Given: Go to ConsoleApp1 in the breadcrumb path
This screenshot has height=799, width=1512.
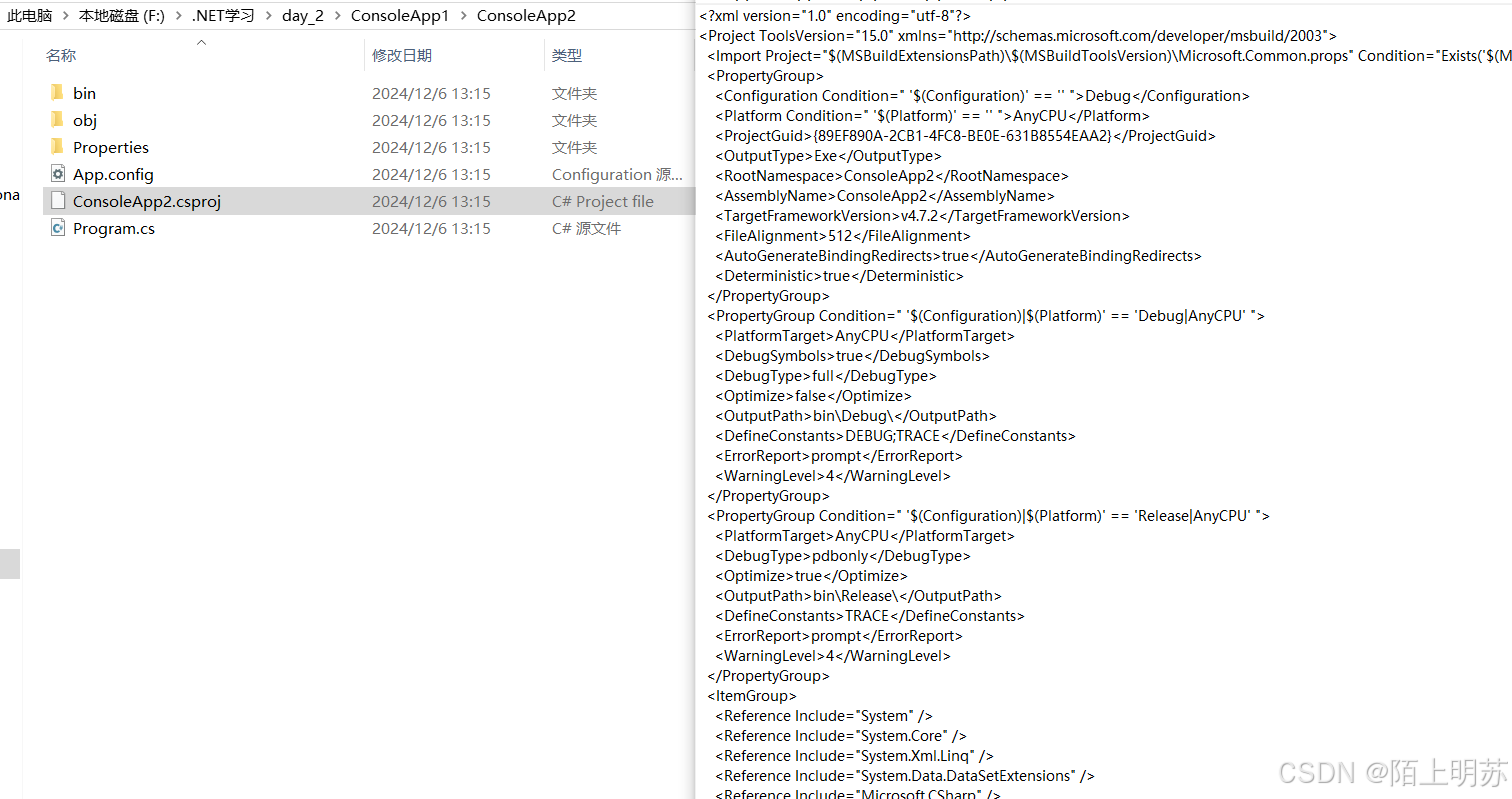Looking at the screenshot, I should click(x=400, y=16).
